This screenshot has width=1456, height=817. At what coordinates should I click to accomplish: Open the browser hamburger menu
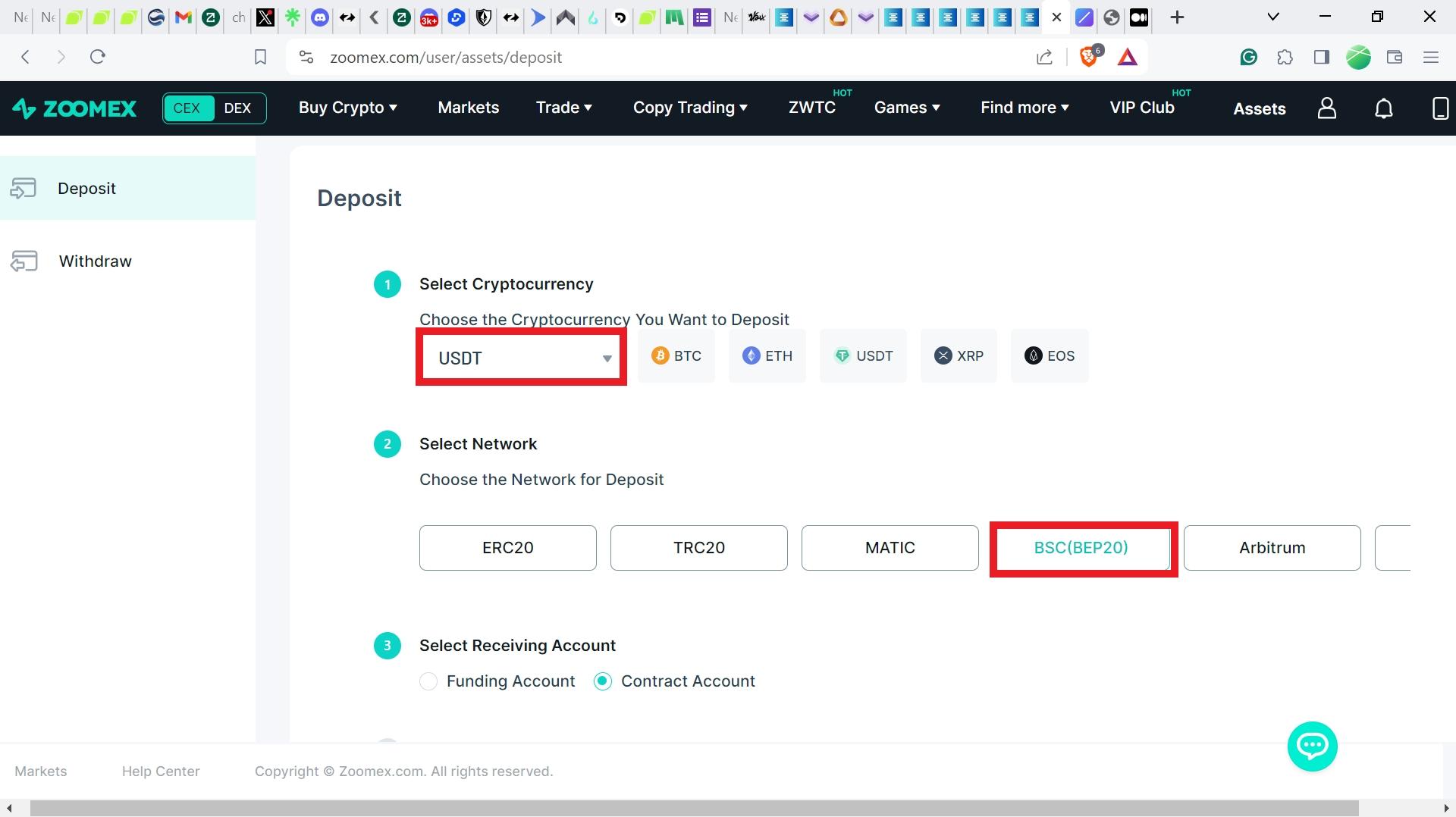pos(1431,57)
